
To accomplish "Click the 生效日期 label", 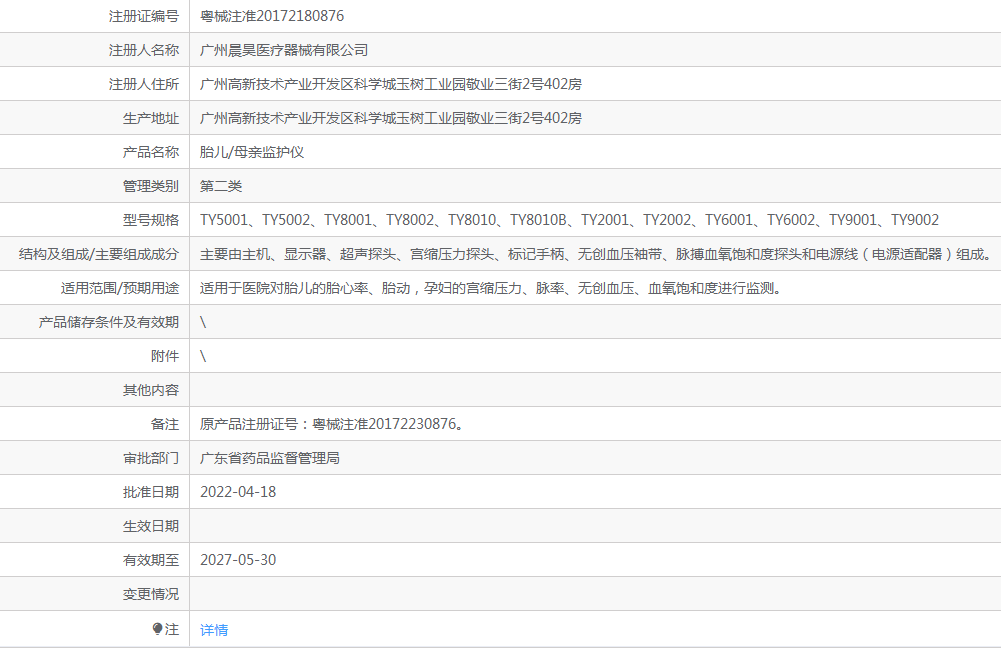I will click(x=151, y=526).
